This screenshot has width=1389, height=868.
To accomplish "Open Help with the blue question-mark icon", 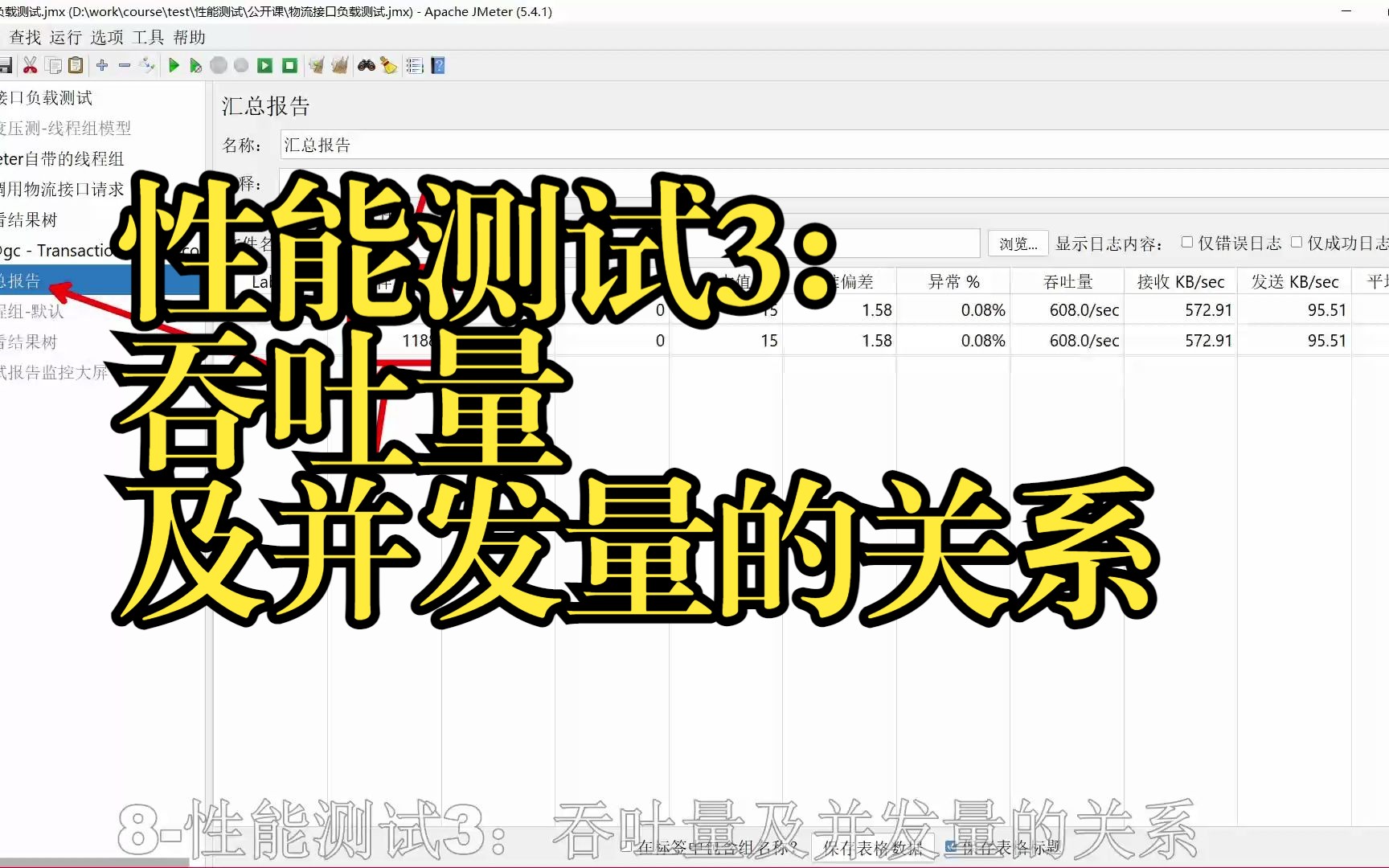I will pyautogui.click(x=438, y=66).
